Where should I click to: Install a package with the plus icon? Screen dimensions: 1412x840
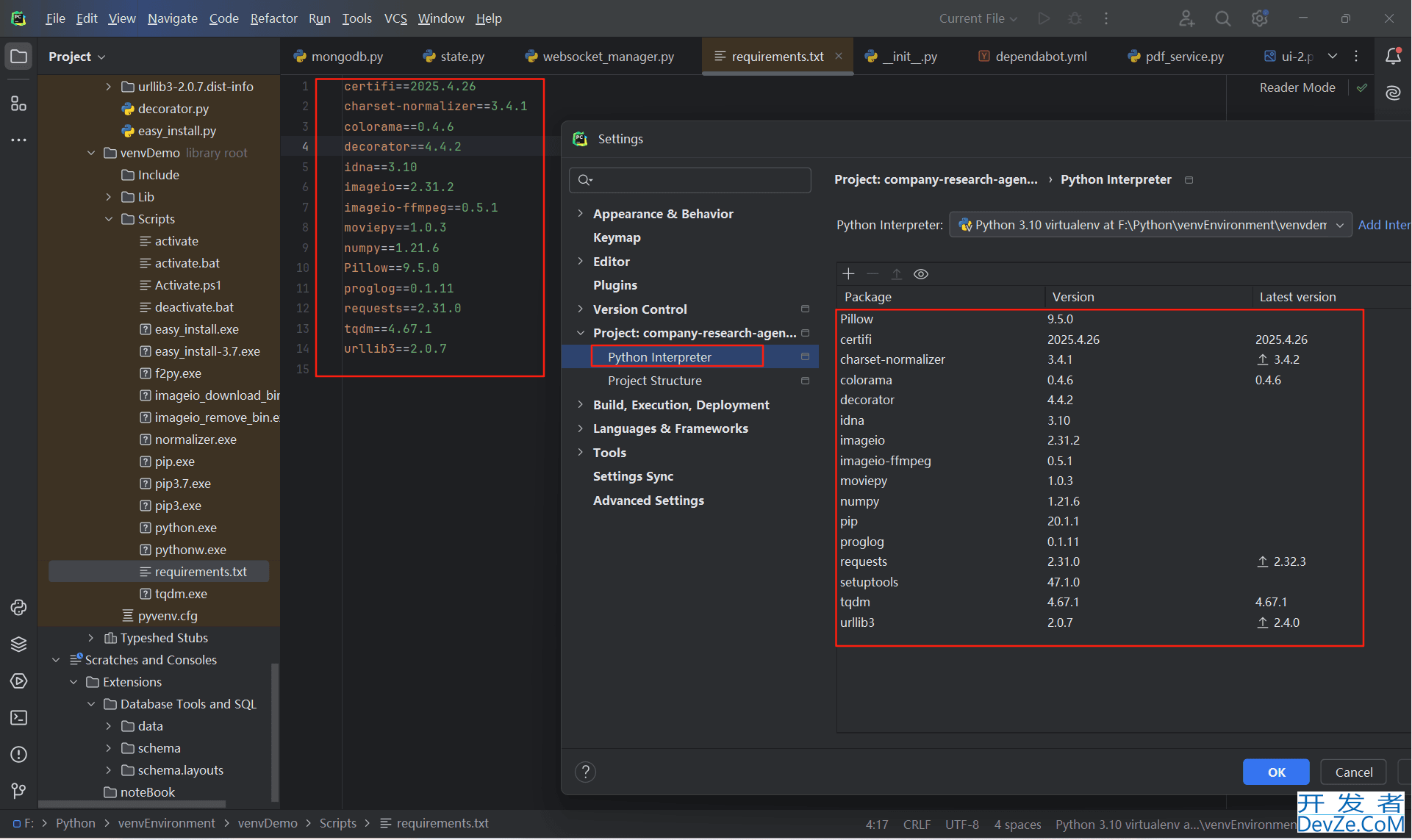point(848,274)
